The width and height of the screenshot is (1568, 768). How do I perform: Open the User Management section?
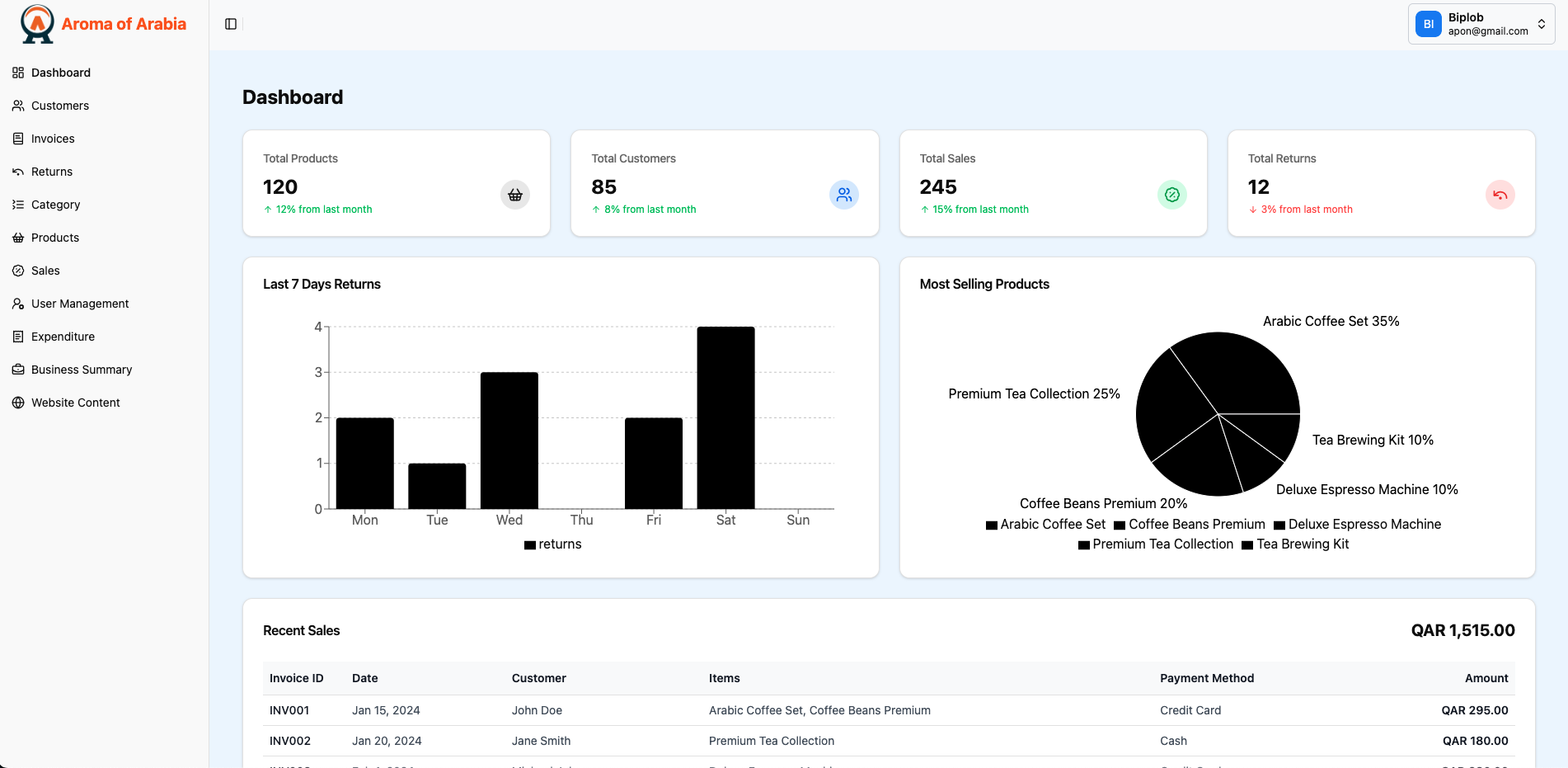click(x=80, y=304)
